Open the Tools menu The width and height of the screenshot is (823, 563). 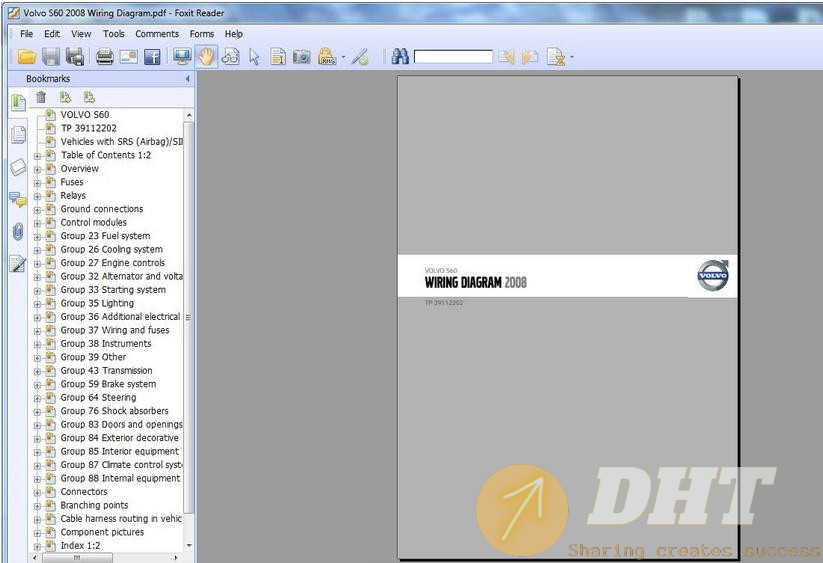click(113, 34)
